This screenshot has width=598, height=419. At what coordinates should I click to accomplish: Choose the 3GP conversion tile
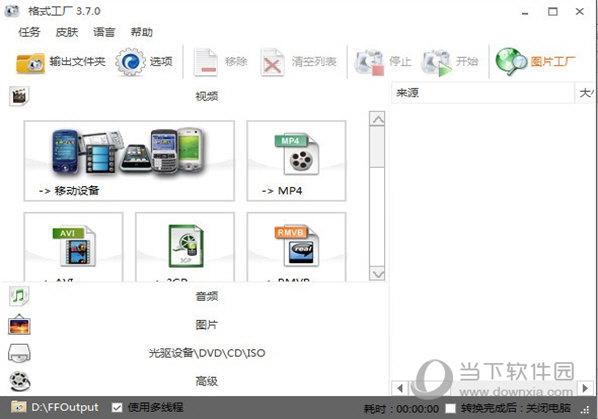185,247
